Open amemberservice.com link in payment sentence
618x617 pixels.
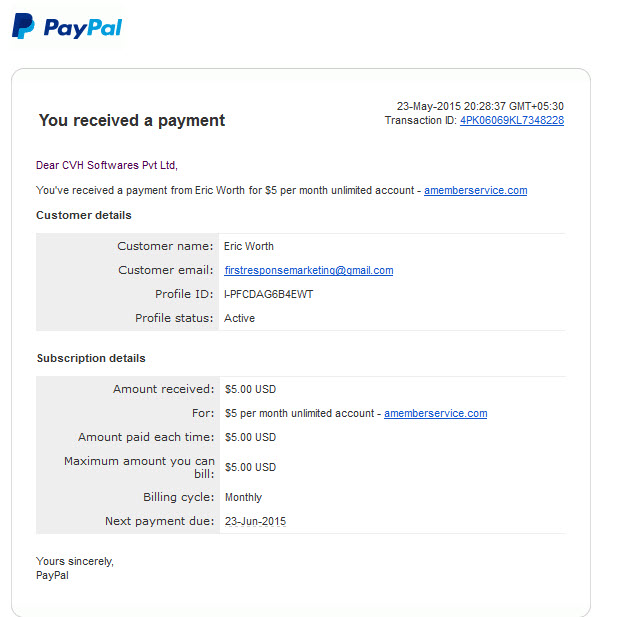tap(475, 190)
